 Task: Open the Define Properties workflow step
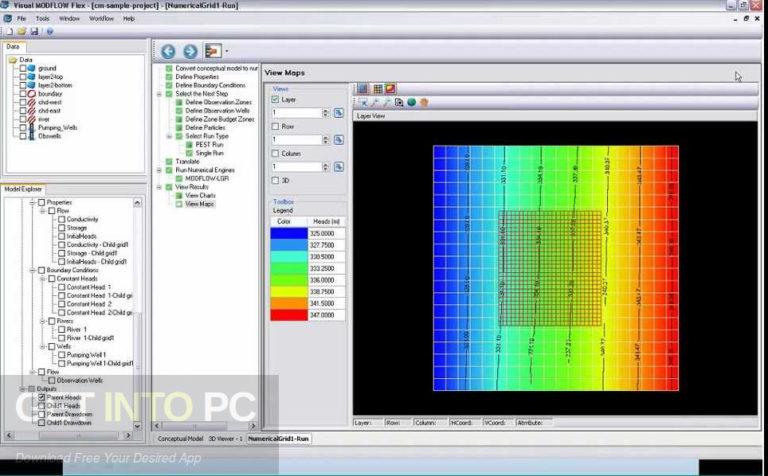coord(197,77)
